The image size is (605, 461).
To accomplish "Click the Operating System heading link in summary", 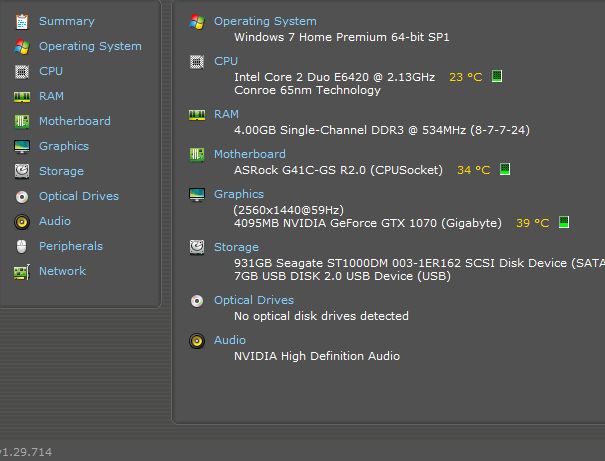I will 265,22.
